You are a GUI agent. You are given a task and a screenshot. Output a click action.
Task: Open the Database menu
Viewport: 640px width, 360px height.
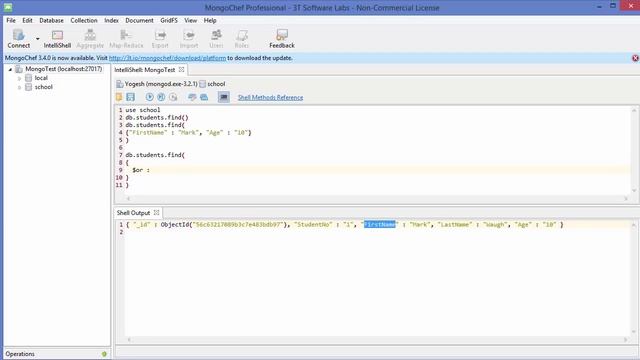coord(51,20)
